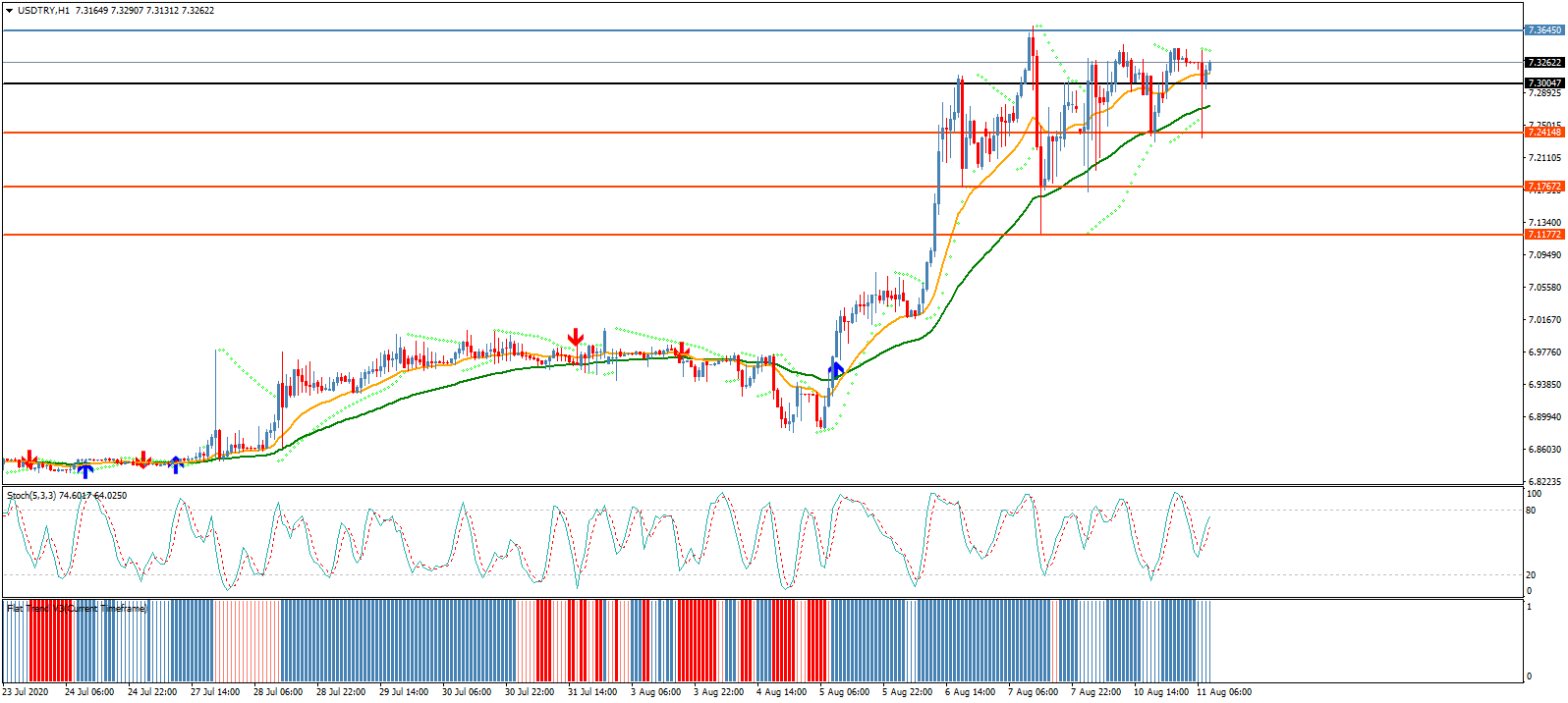This screenshot has width=1568, height=703.
Task: Click the red down arrow near 31 Jul 14:00
Action: [576, 339]
